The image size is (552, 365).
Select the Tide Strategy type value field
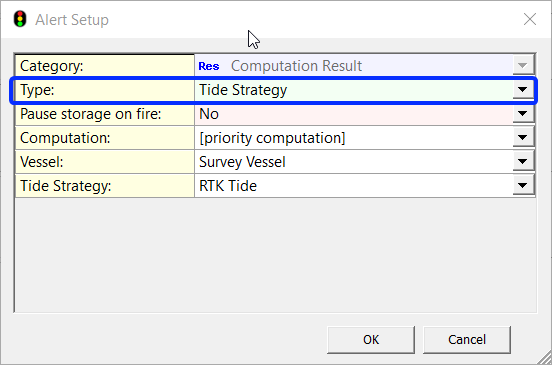[354, 90]
